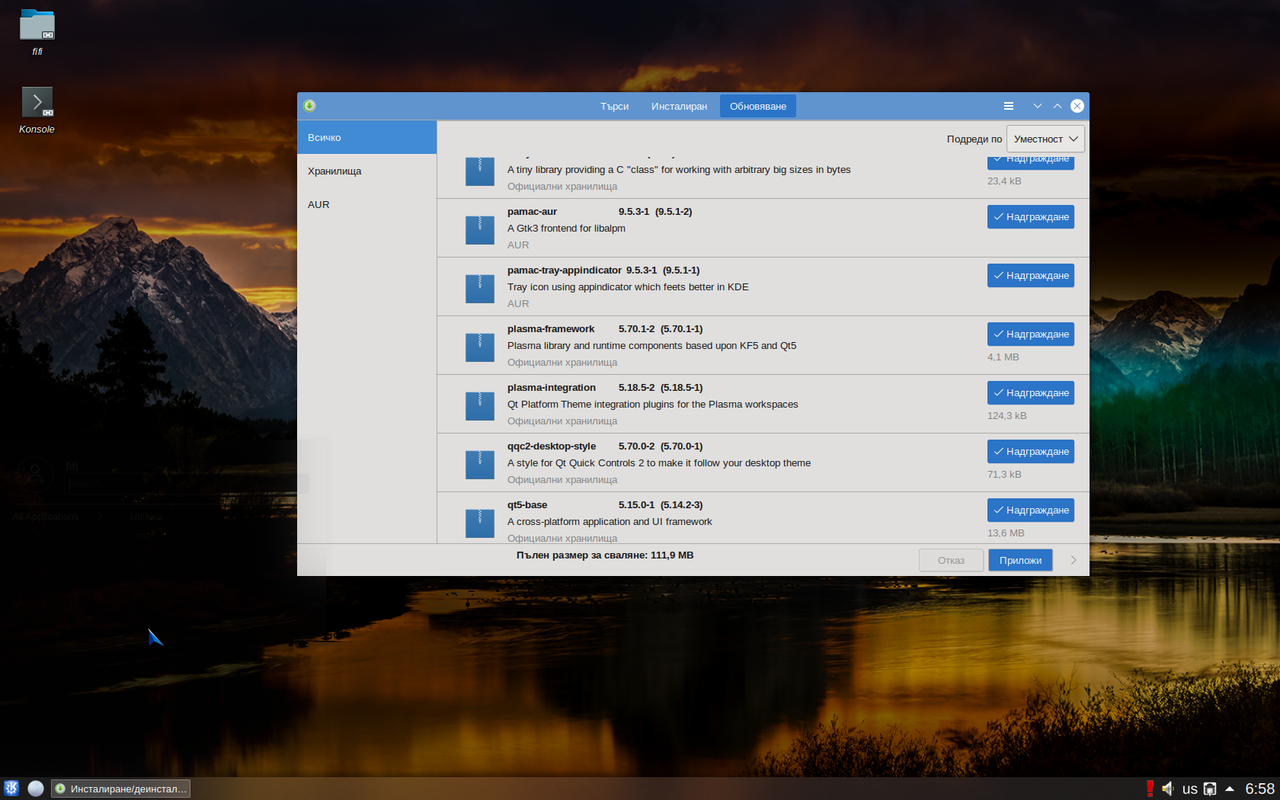Click the Инсталиране/деинстал… taskbar entry
The height and width of the screenshot is (800, 1280).
[121, 789]
